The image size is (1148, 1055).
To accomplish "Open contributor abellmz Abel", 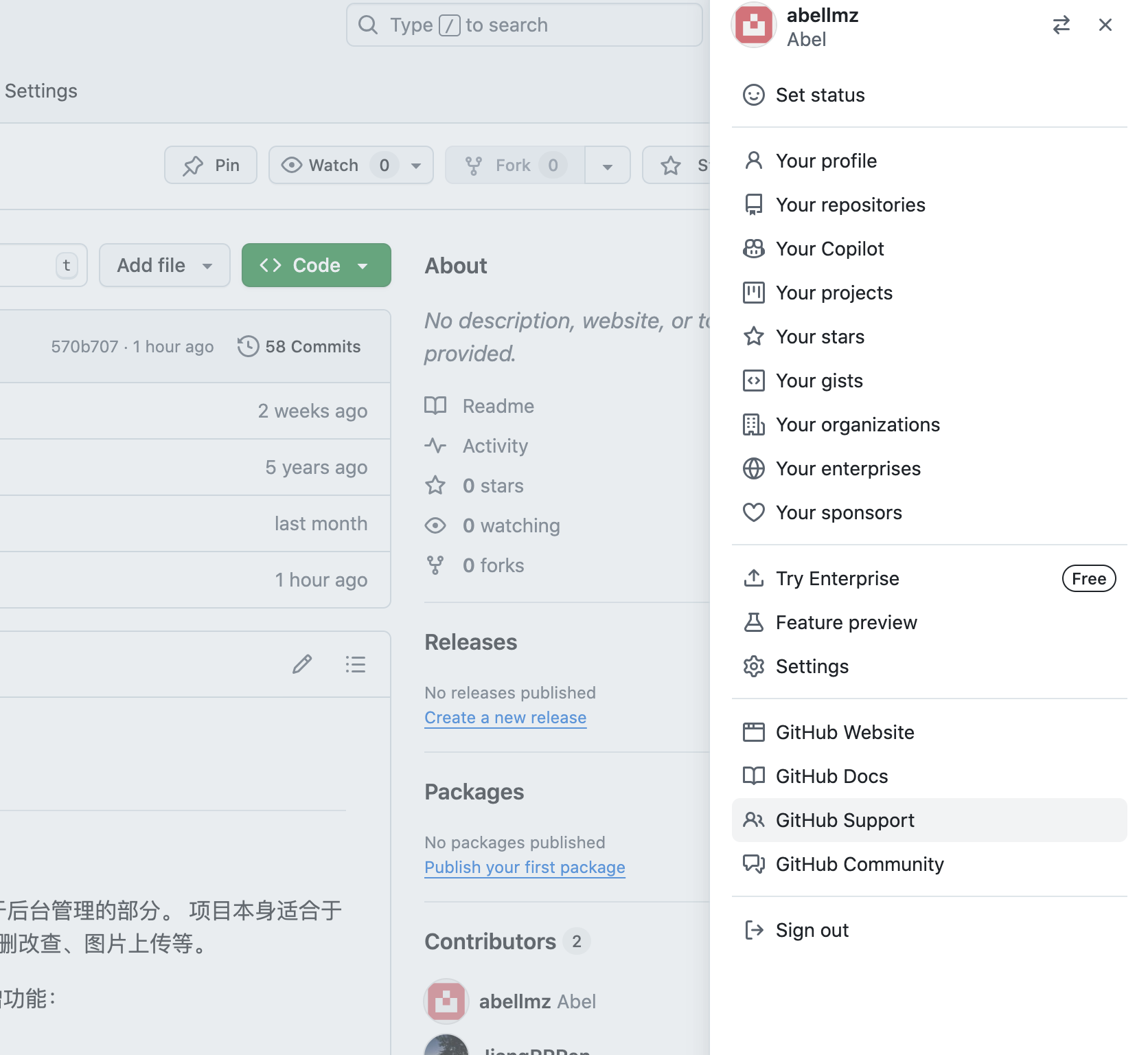I will [538, 1001].
